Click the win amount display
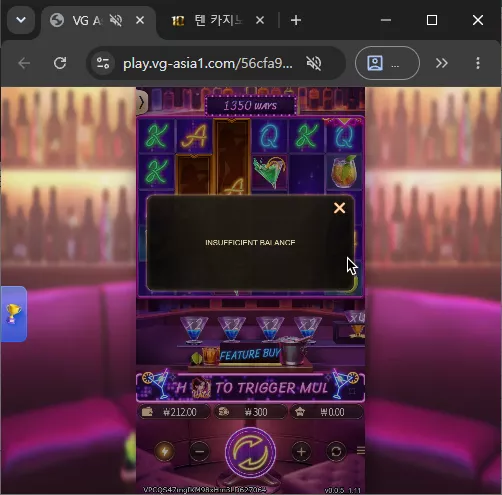The image size is (502, 495). pyautogui.click(x=327, y=412)
